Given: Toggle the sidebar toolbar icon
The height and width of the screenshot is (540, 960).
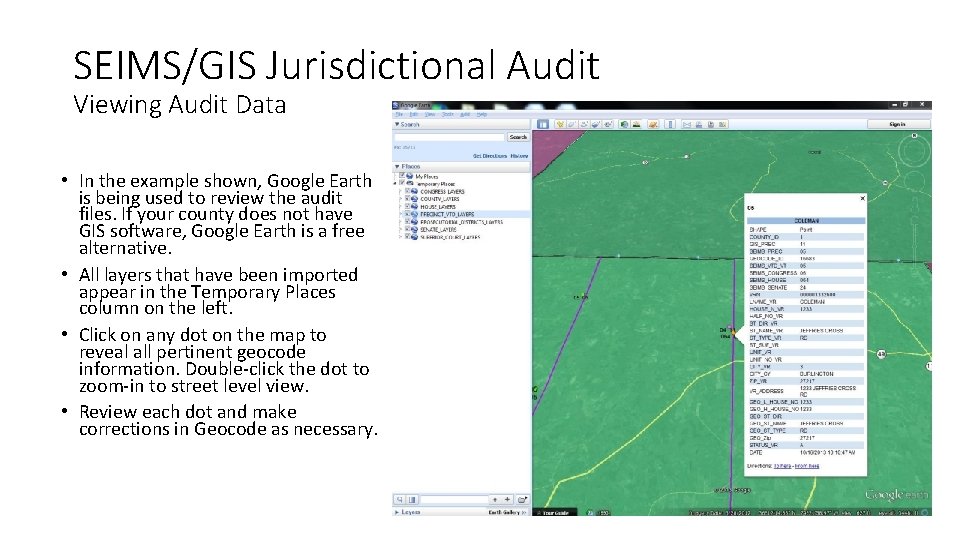Looking at the screenshot, I should (x=542, y=124).
